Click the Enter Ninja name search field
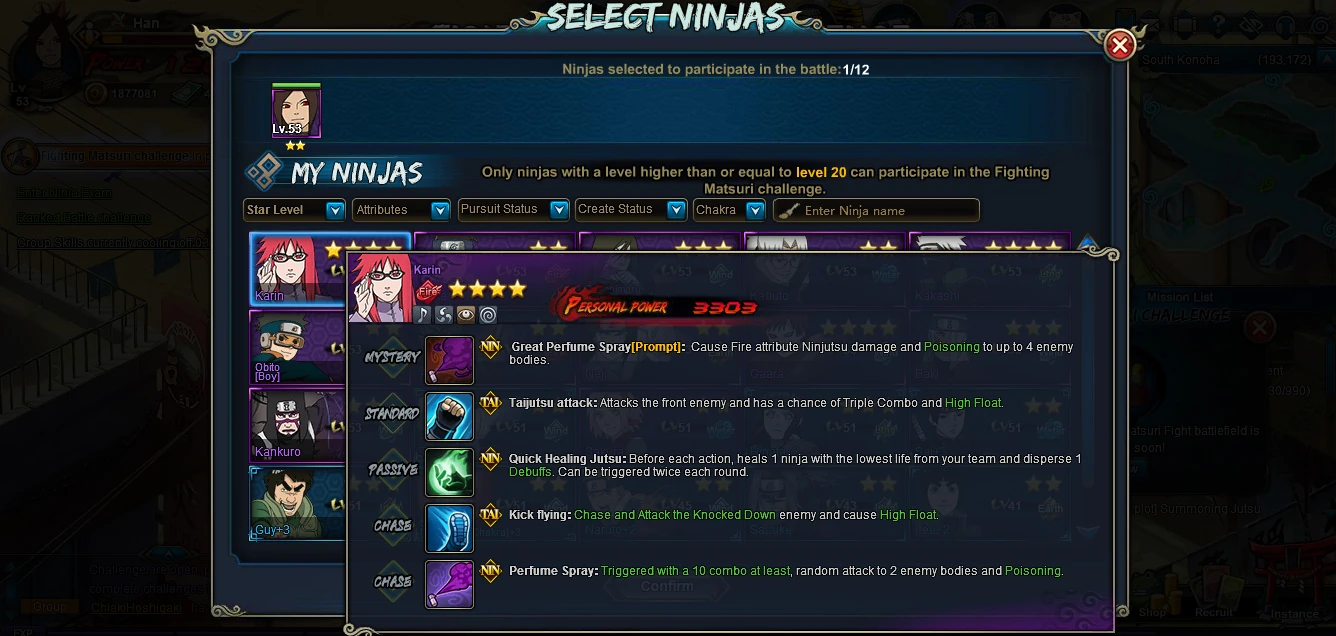This screenshot has width=1336, height=636. (x=876, y=210)
